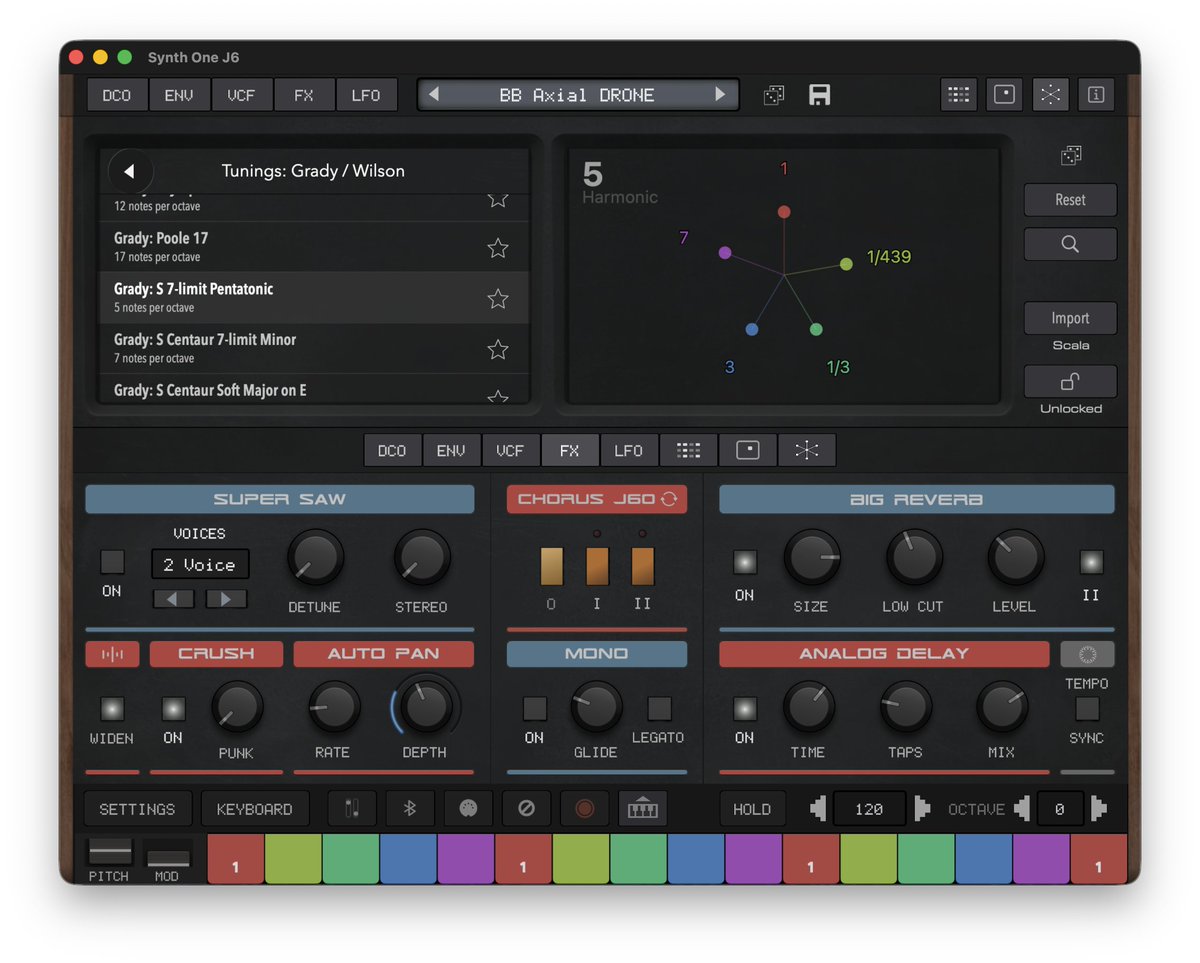Select the DCO tab in lower tab row
The image size is (1200, 963).
click(392, 450)
